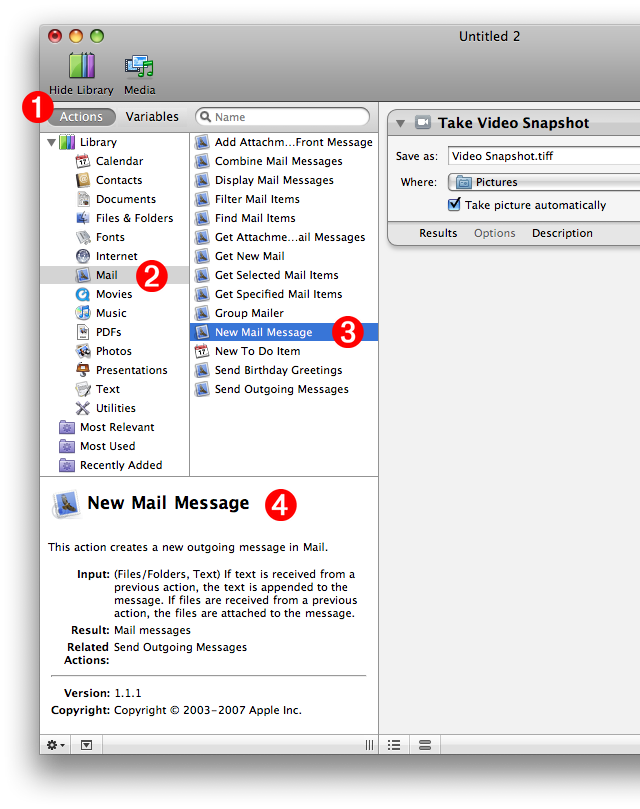Choose the Movies category icon

83,294
